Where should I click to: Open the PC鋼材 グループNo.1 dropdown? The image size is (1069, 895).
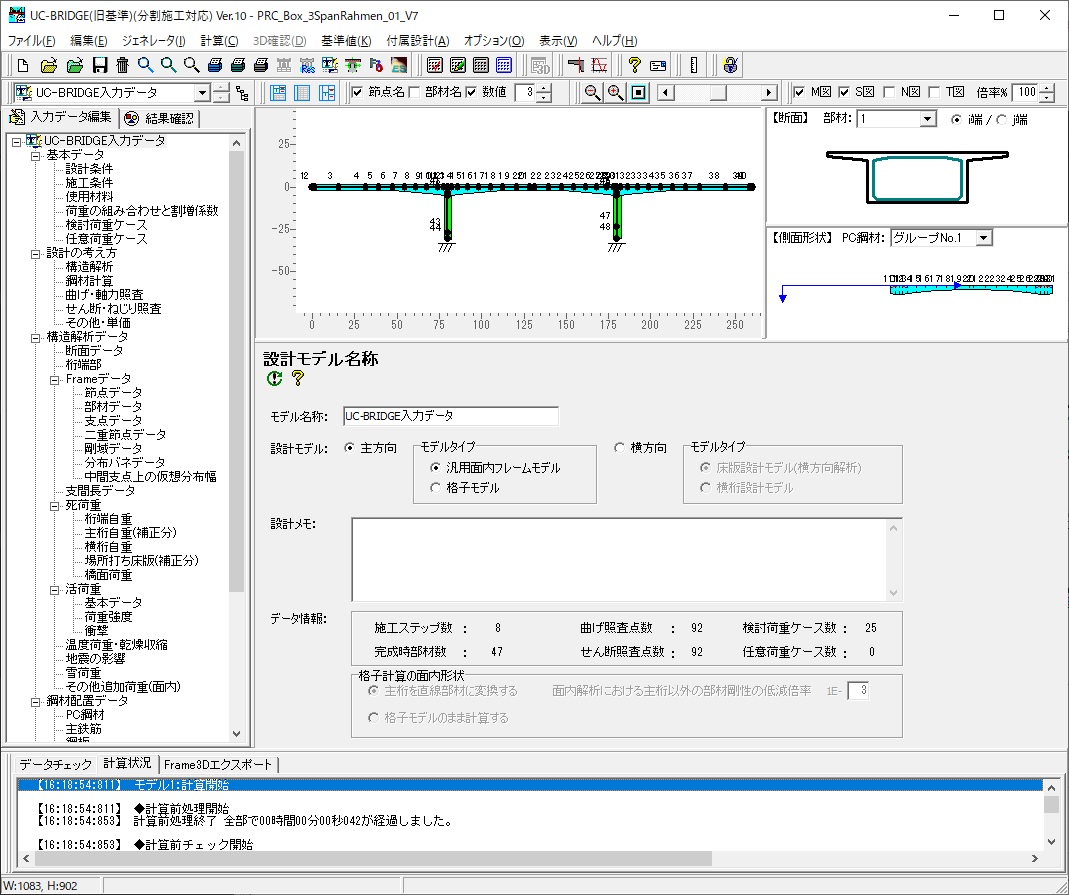click(x=983, y=238)
